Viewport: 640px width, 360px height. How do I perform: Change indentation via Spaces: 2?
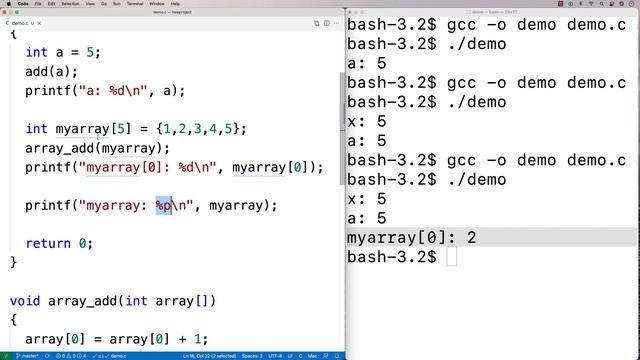[252, 356]
